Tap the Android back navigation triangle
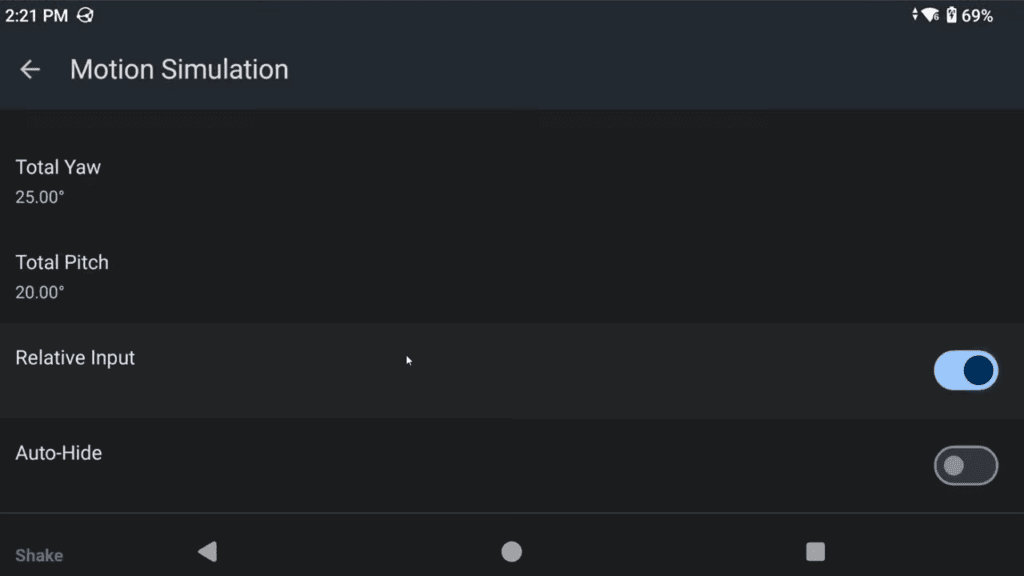 tap(208, 552)
